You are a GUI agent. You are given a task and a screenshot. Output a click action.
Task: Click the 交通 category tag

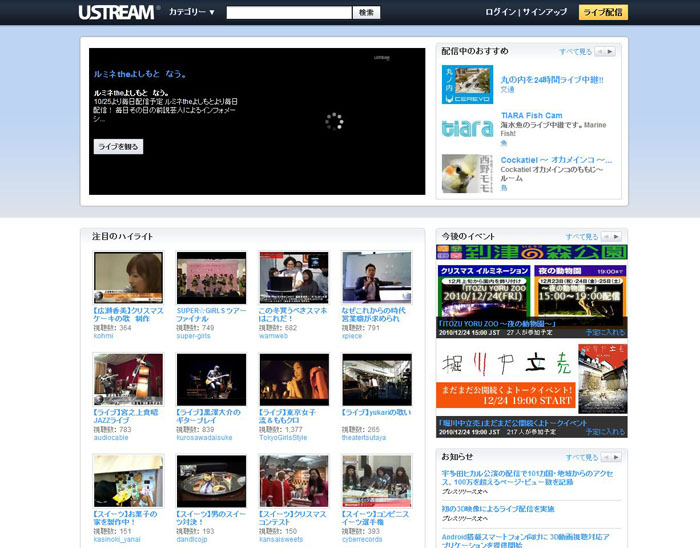(507, 90)
